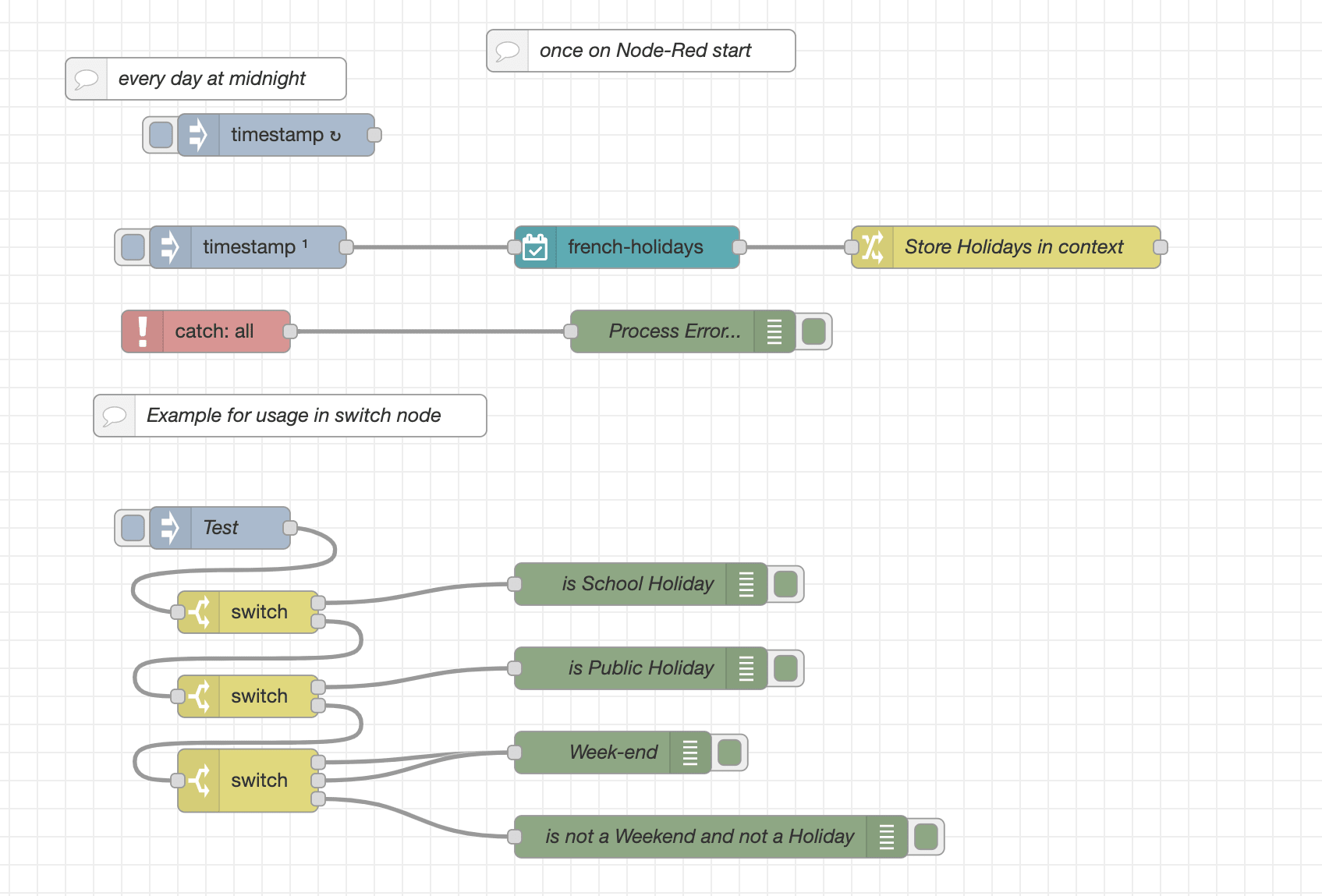Click the exclamation icon on catch: all node
Image resolution: width=1322 pixels, height=896 pixels.
[x=143, y=331]
